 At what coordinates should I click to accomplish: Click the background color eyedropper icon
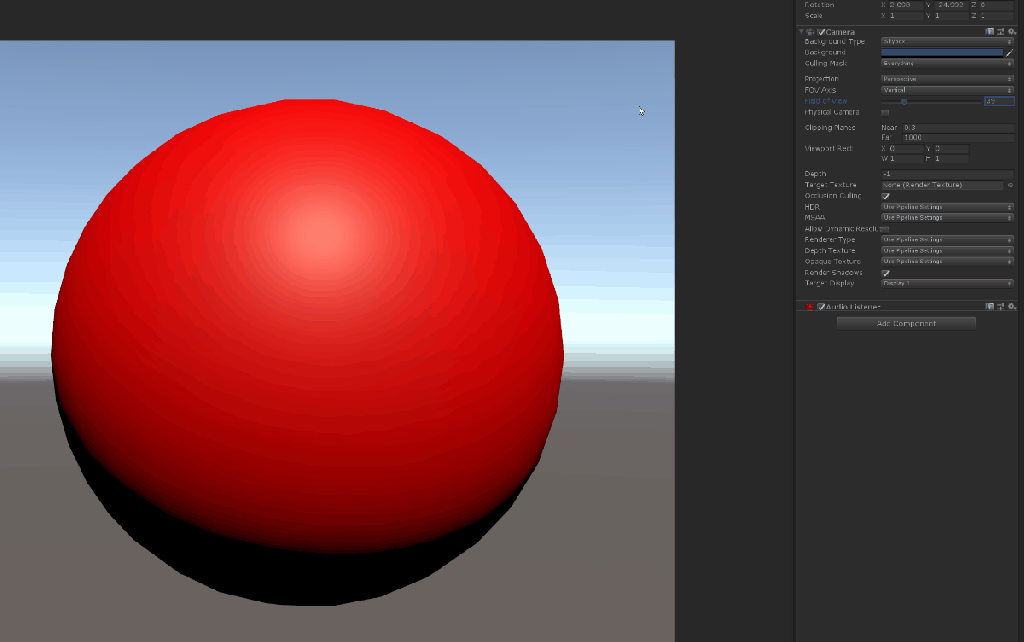tap(1010, 52)
